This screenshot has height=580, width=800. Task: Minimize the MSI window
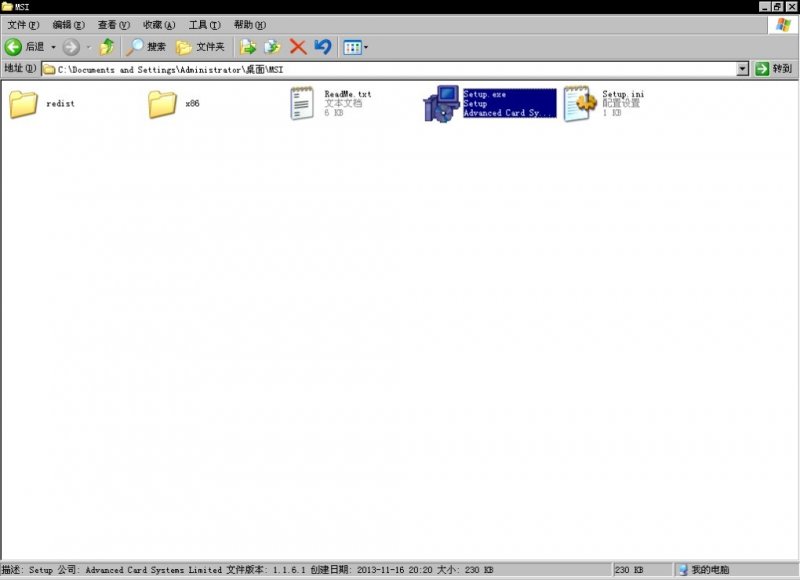pos(764,7)
